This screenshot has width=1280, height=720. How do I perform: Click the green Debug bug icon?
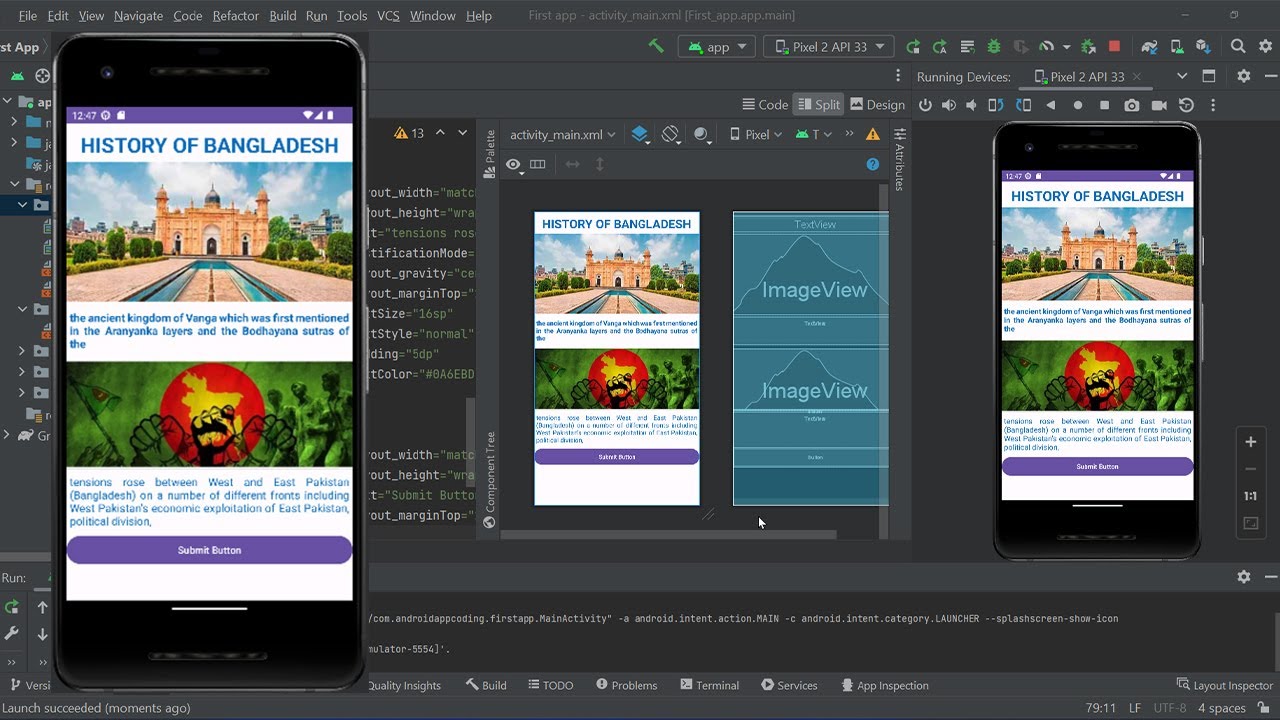click(994, 47)
